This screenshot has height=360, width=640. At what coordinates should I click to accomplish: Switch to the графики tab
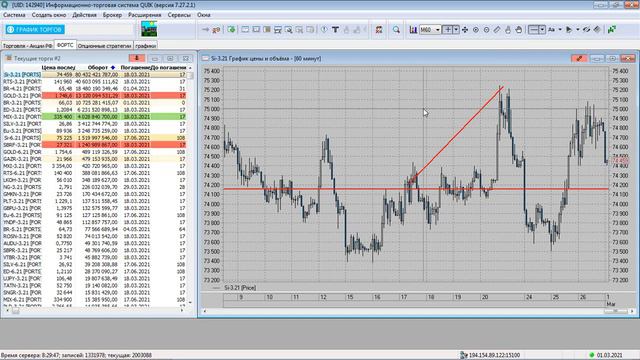pyautogui.click(x=146, y=46)
